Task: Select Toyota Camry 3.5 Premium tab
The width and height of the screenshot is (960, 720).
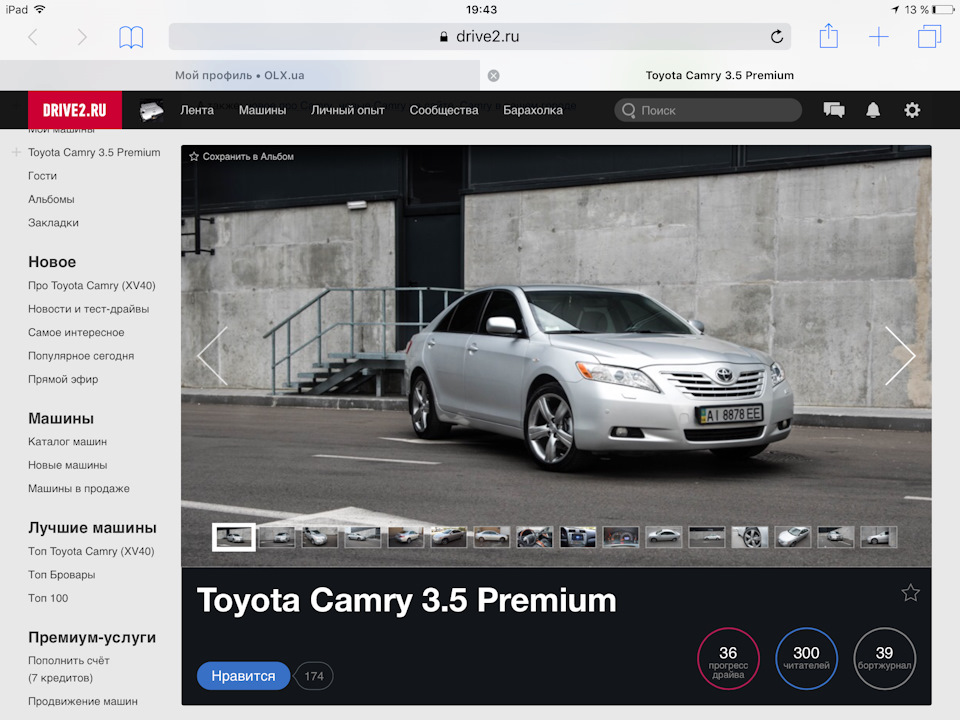Action: (719, 75)
